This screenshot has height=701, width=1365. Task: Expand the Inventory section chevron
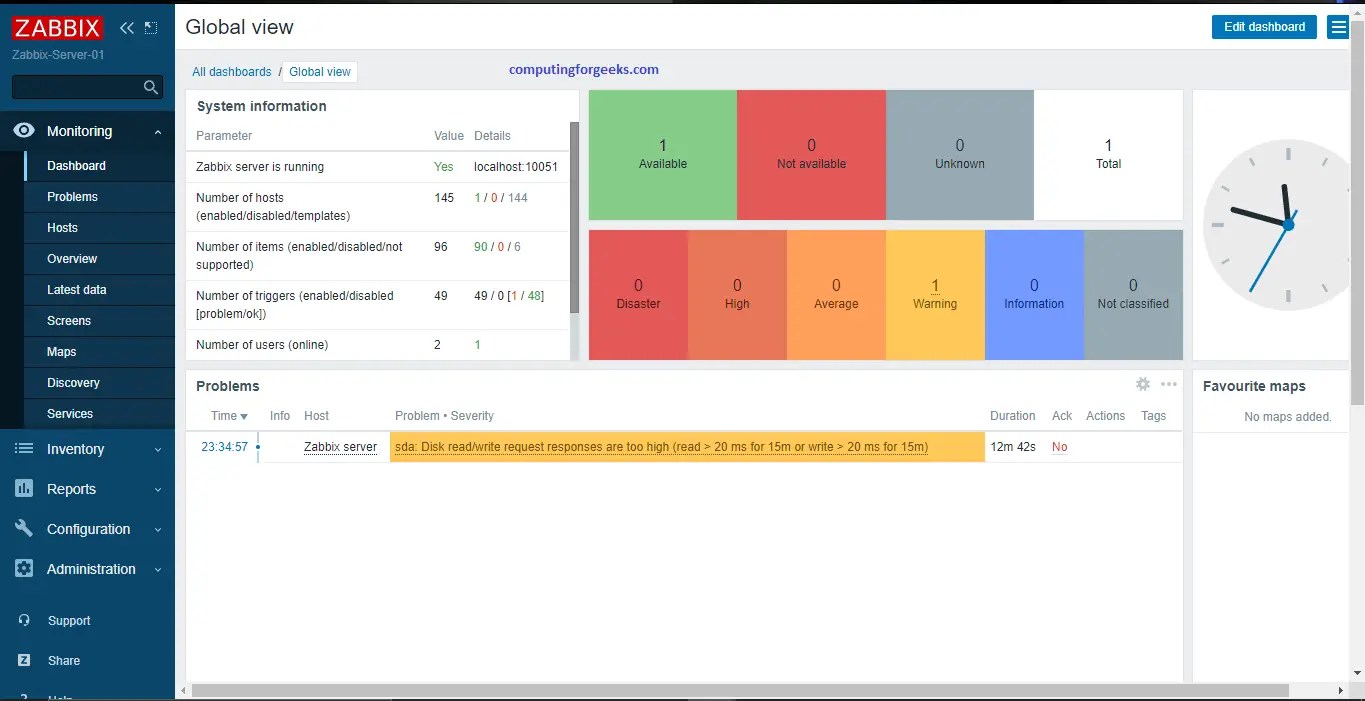pyautogui.click(x=156, y=449)
